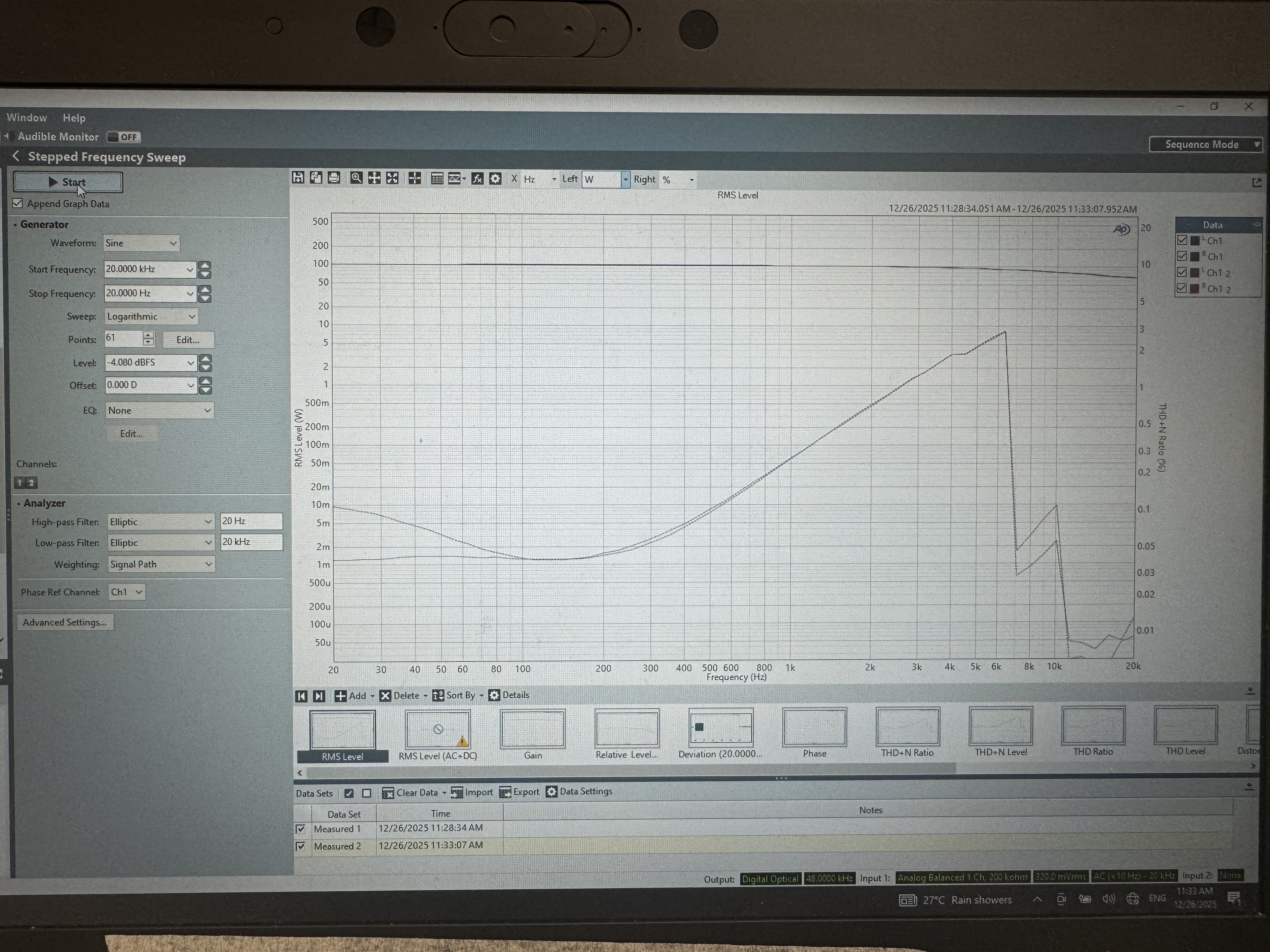Open the Phase Ref Channel dropdown
Image resolution: width=1270 pixels, height=952 pixels.
(126, 592)
